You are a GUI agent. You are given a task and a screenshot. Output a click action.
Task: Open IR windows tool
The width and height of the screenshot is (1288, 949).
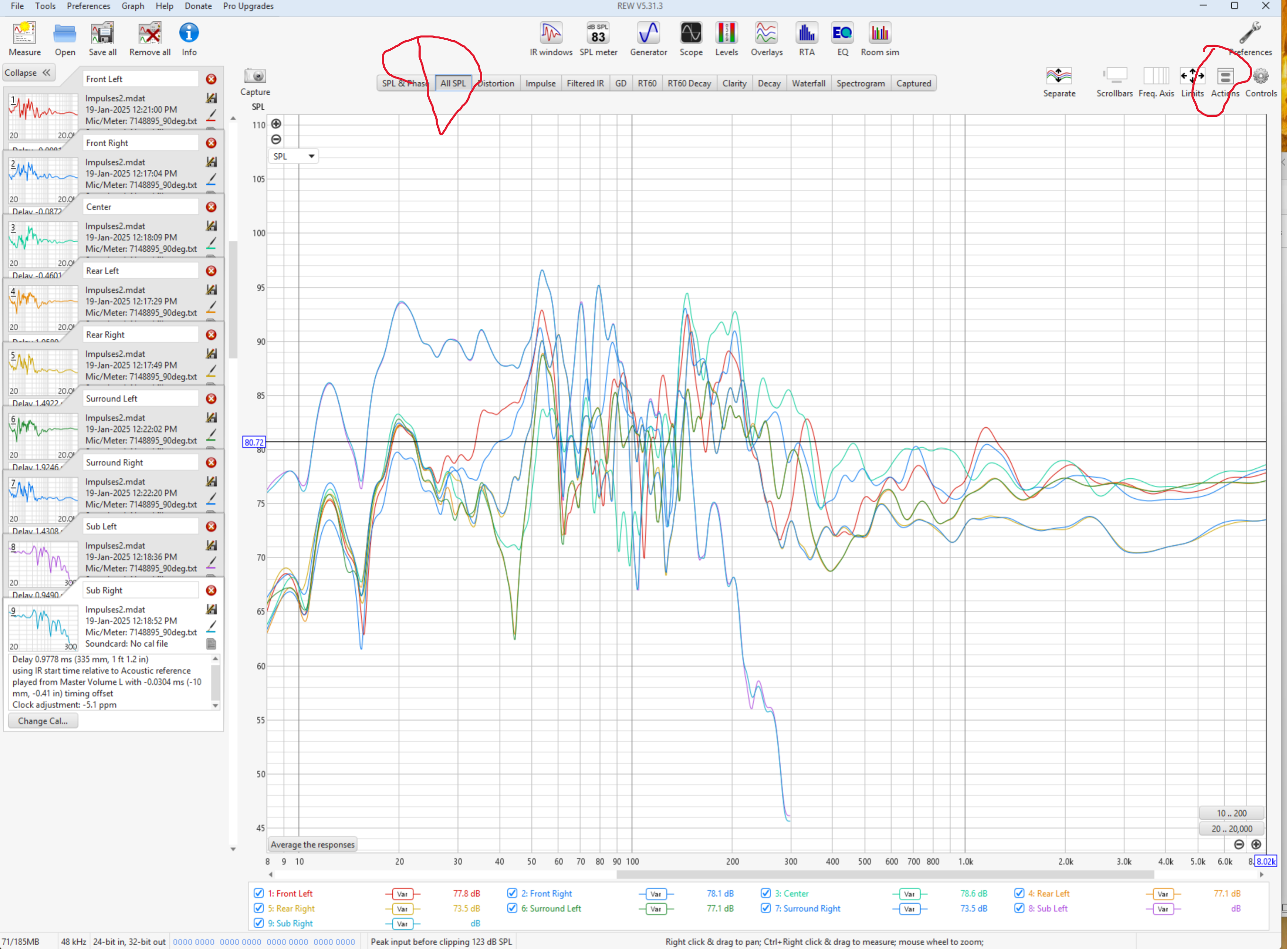click(x=551, y=33)
